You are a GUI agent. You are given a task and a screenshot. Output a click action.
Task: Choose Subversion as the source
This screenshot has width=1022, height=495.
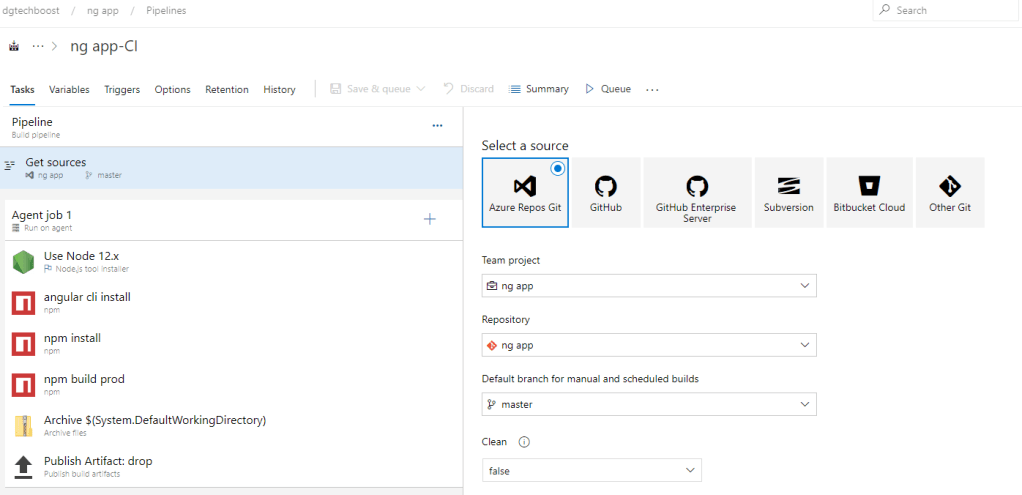tap(788, 192)
